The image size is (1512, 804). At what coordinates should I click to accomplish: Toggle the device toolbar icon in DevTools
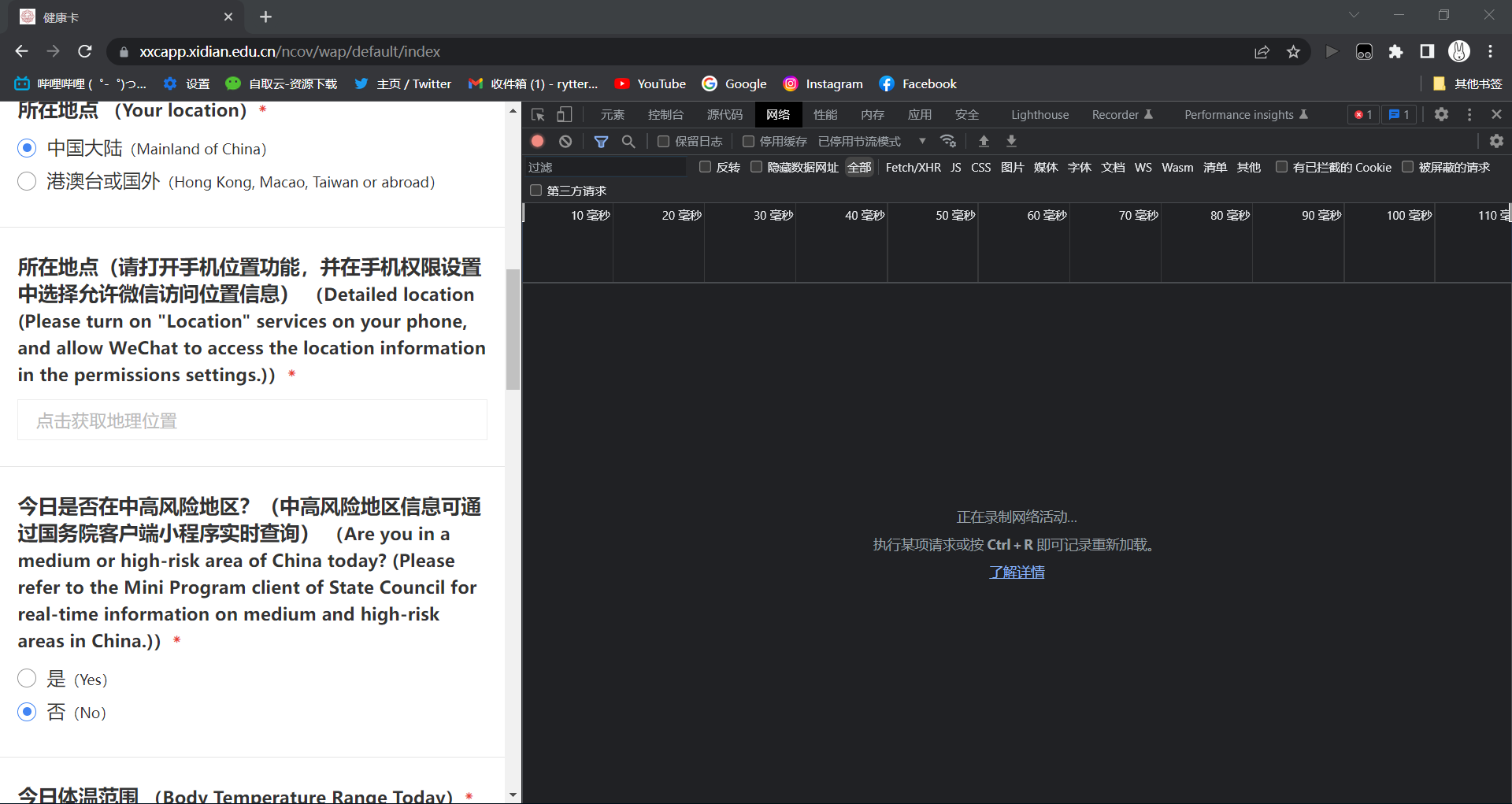tap(565, 115)
